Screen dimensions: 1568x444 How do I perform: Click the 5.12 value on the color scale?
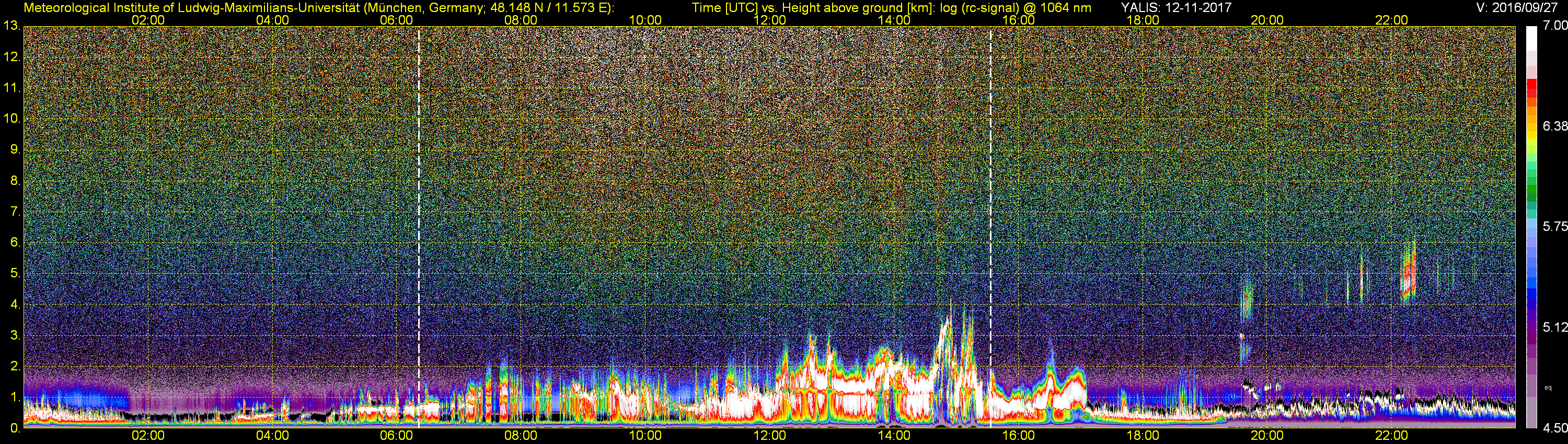[x=1554, y=327]
